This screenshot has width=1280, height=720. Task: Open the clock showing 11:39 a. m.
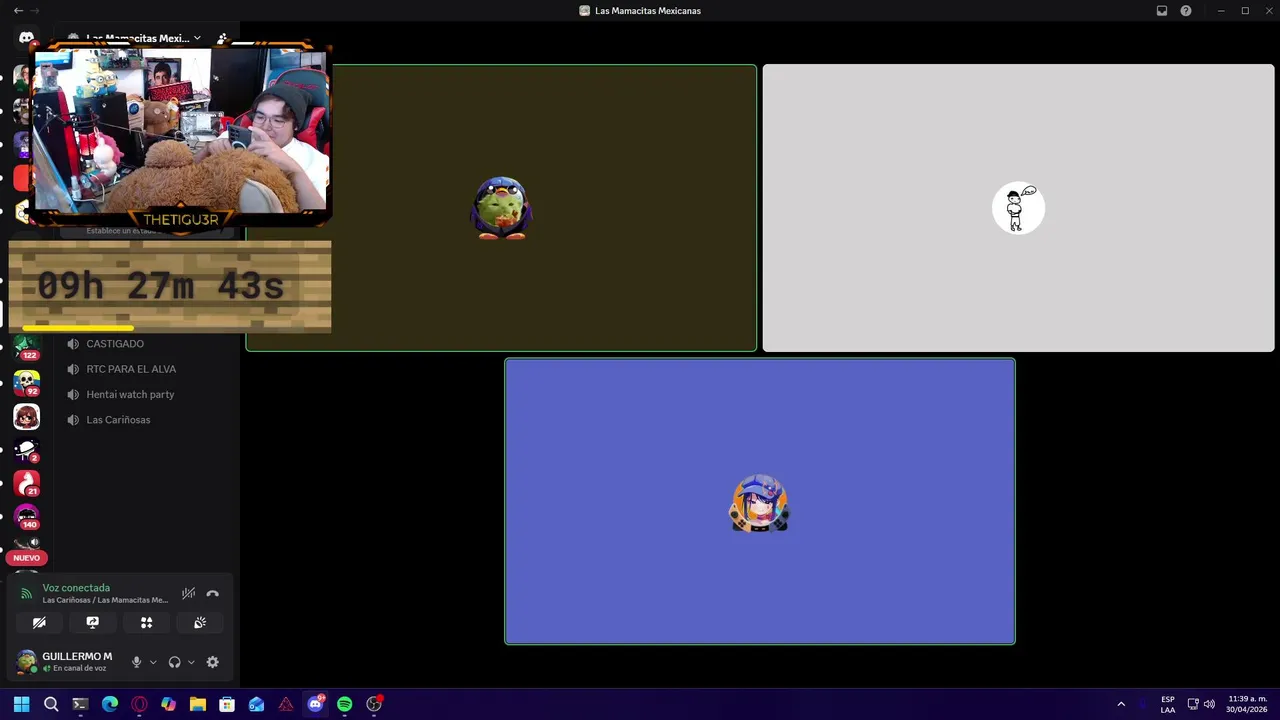(1247, 704)
